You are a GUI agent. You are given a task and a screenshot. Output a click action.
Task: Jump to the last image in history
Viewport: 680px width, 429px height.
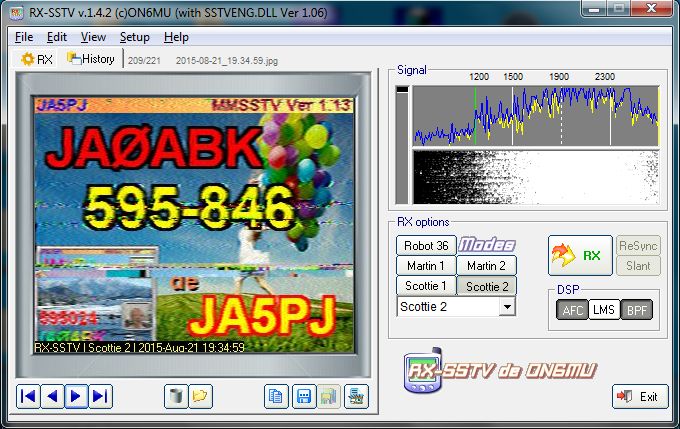click(101, 396)
